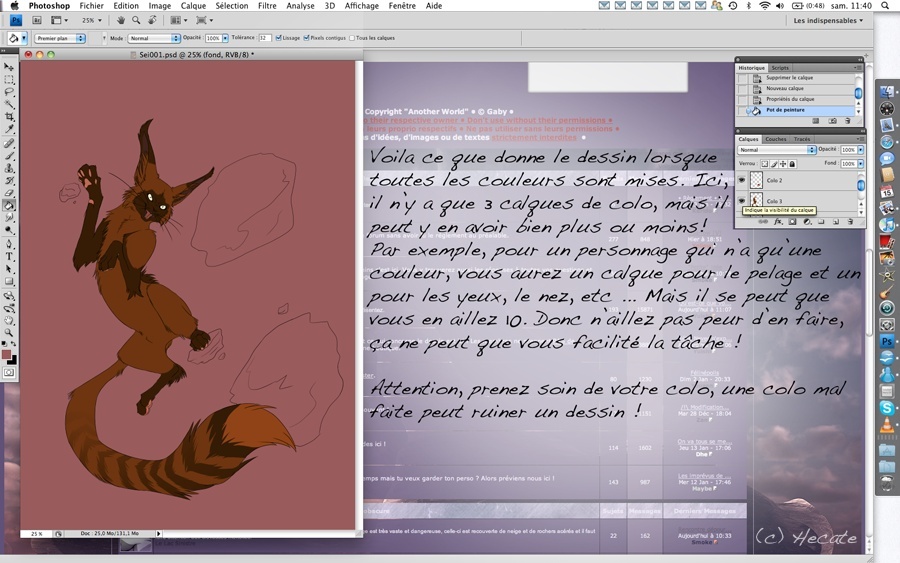The height and width of the screenshot is (563, 900).
Task: Select the Dodge tool
Action: click(9, 230)
